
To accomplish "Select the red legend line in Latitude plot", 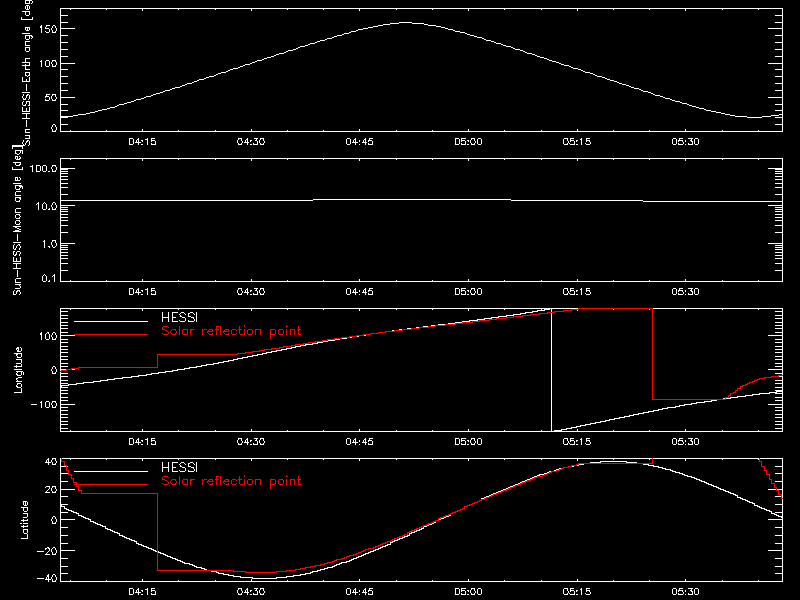I will 111,485.
